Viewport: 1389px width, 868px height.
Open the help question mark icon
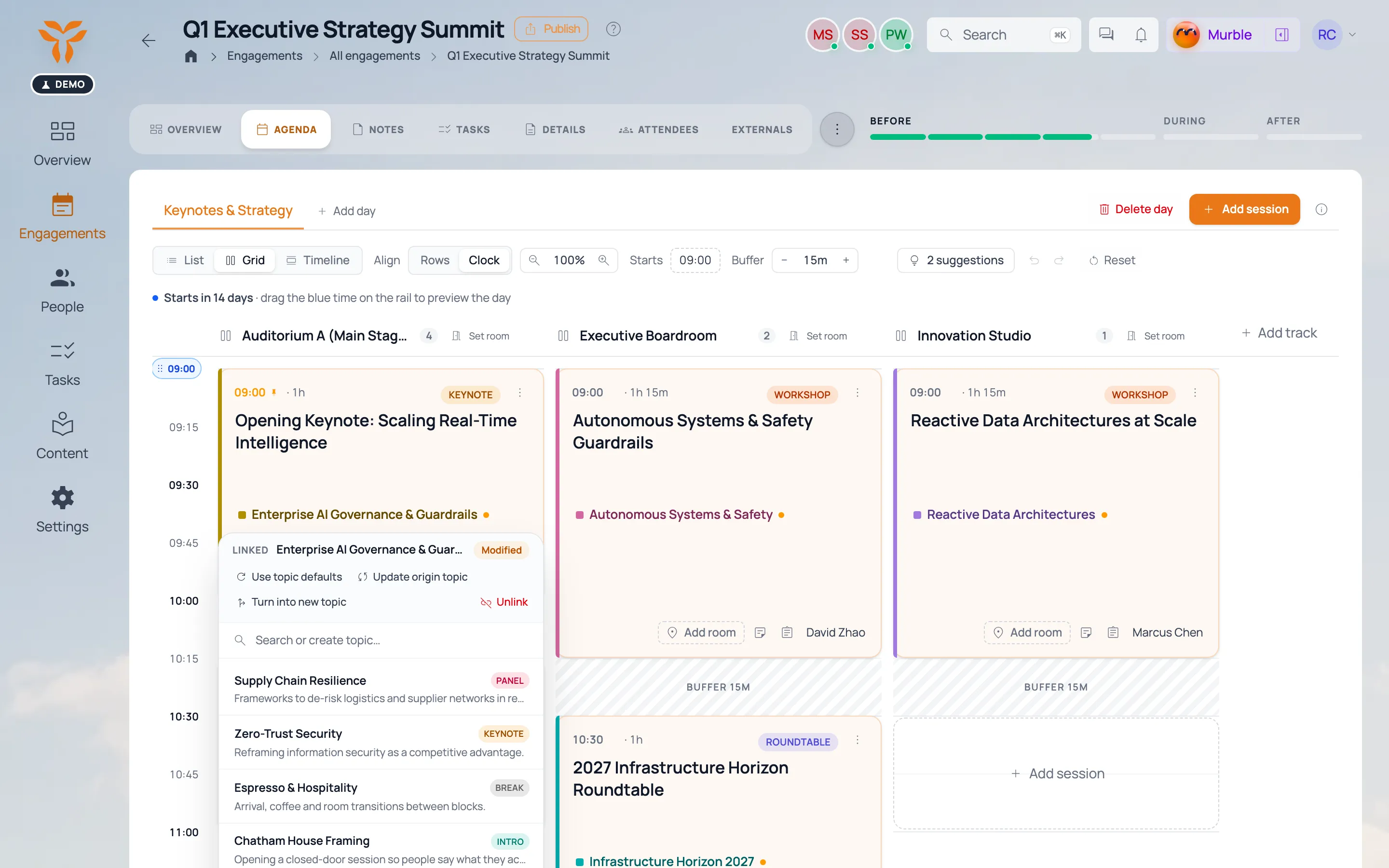coord(613,29)
